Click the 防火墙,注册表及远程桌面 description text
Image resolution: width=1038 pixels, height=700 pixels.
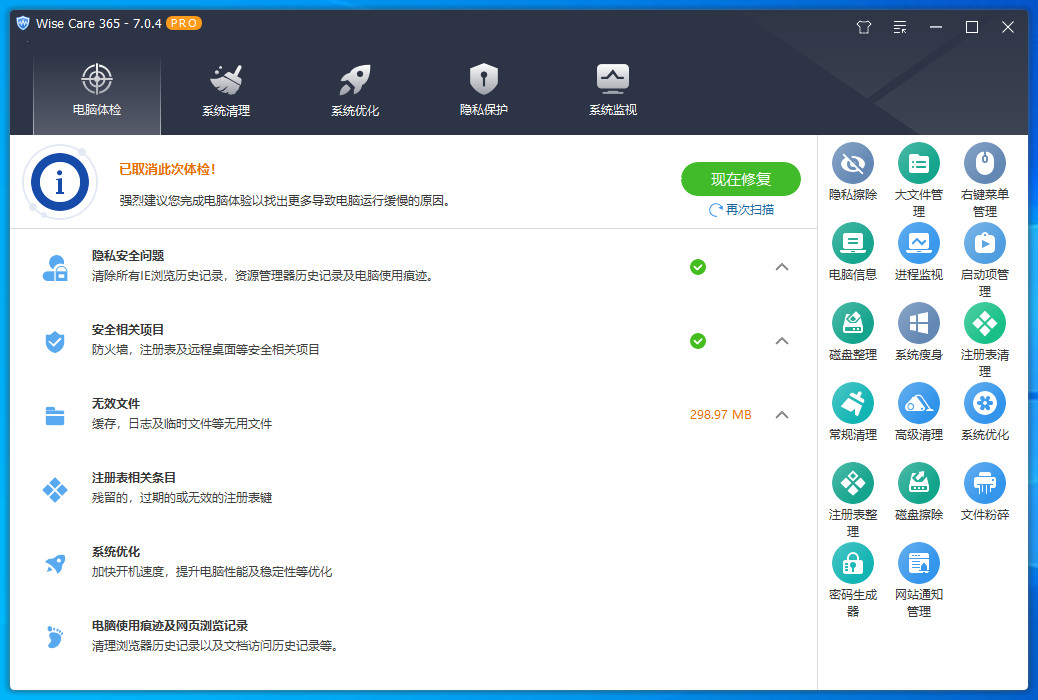(x=205, y=349)
